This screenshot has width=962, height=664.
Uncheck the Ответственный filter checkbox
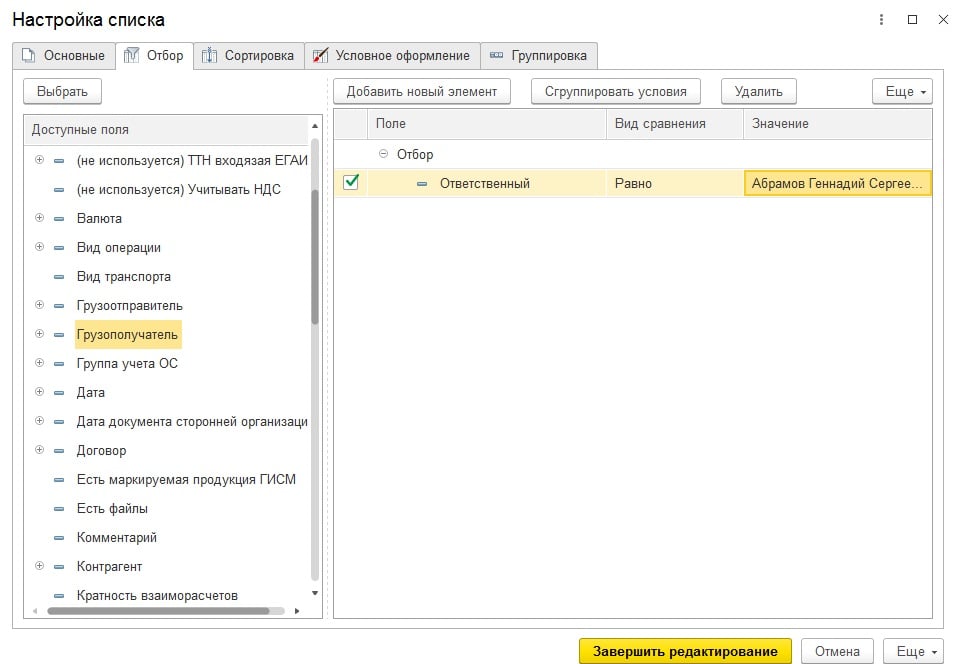pyautogui.click(x=351, y=183)
